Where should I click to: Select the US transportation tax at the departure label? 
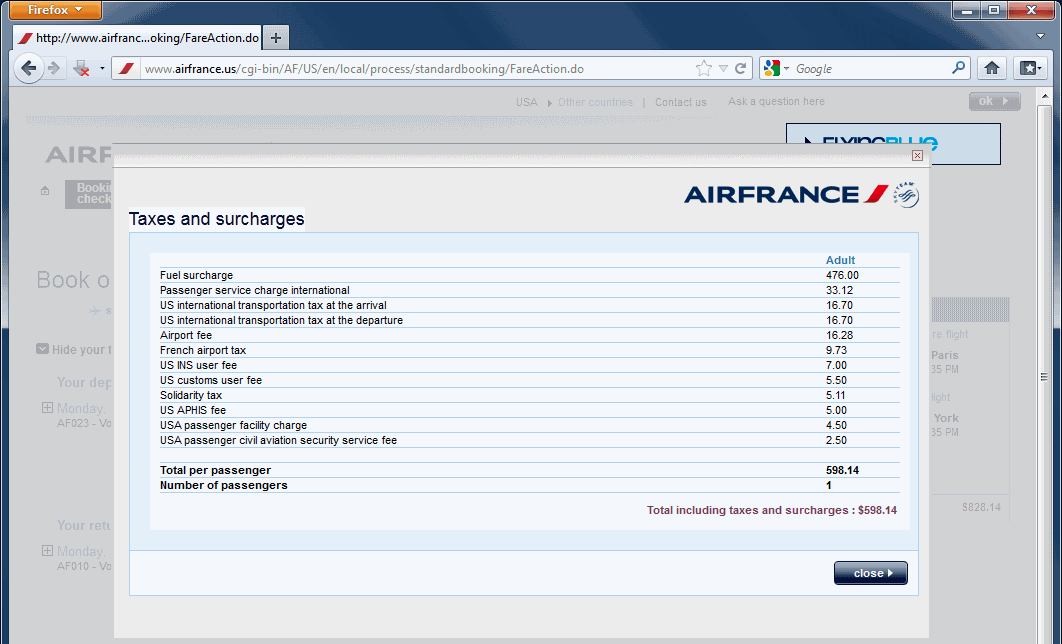coord(281,320)
